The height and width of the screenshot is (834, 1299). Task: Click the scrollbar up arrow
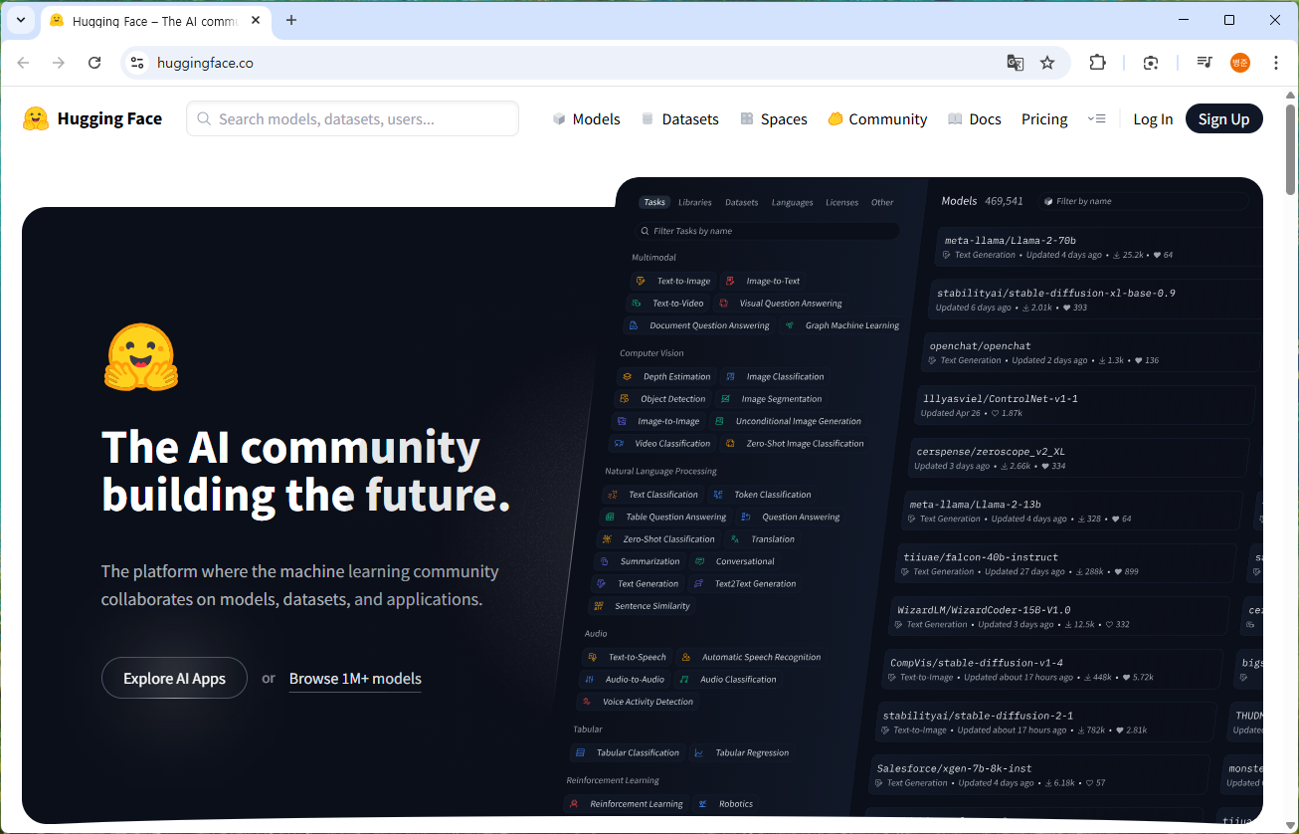coord(1290,93)
